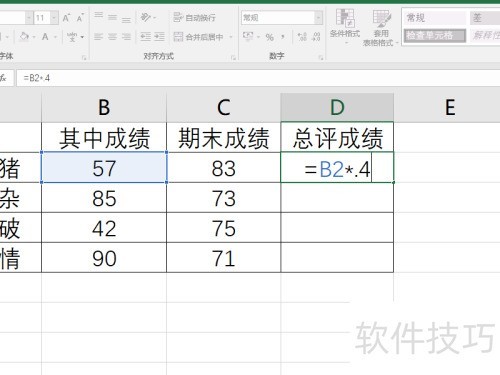500x375 pixels.
Task: Click cell containing 85
Action: tap(104, 198)
